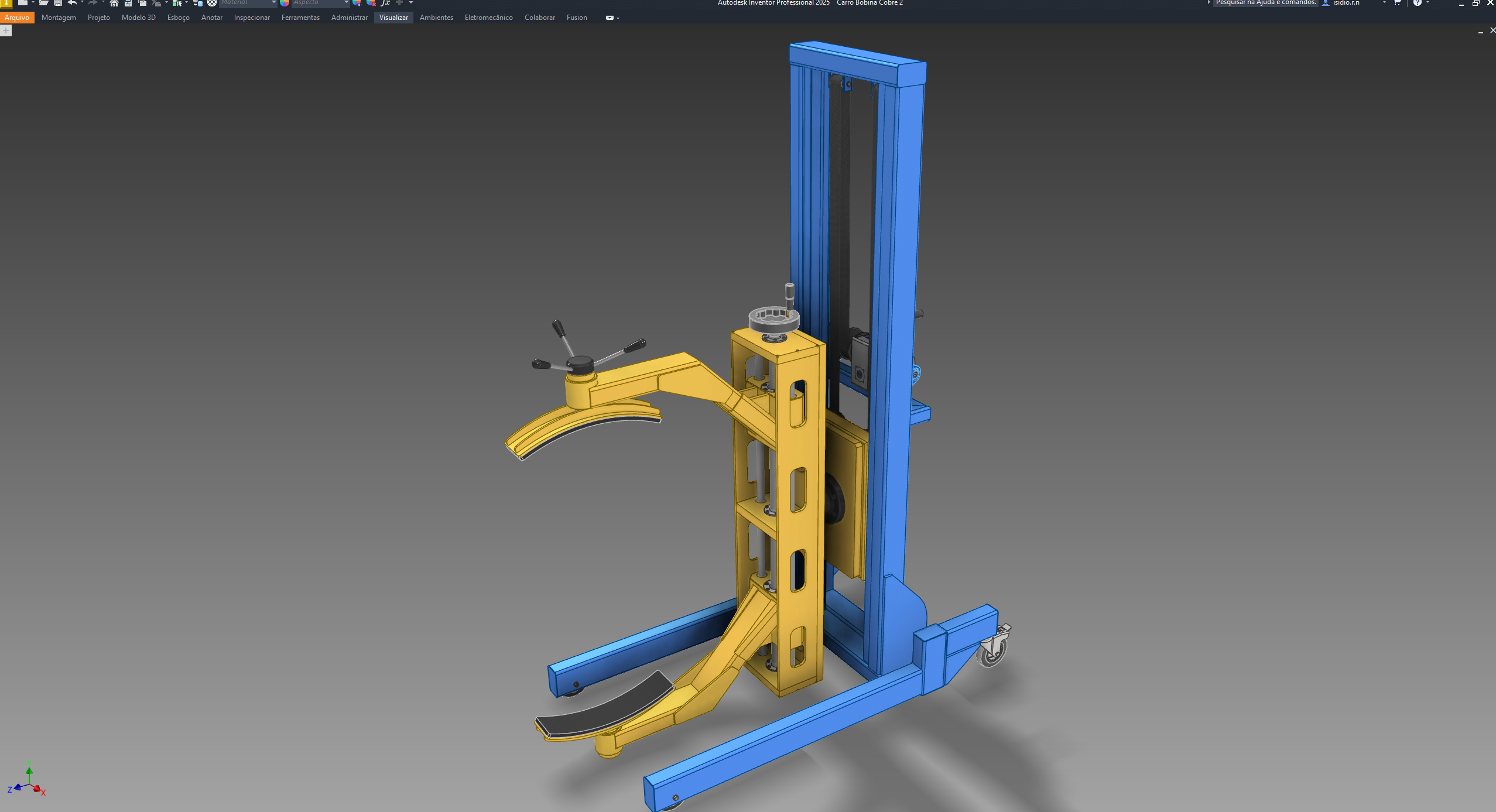Click the color wheel appearance swatch

[x=285, y=3]
